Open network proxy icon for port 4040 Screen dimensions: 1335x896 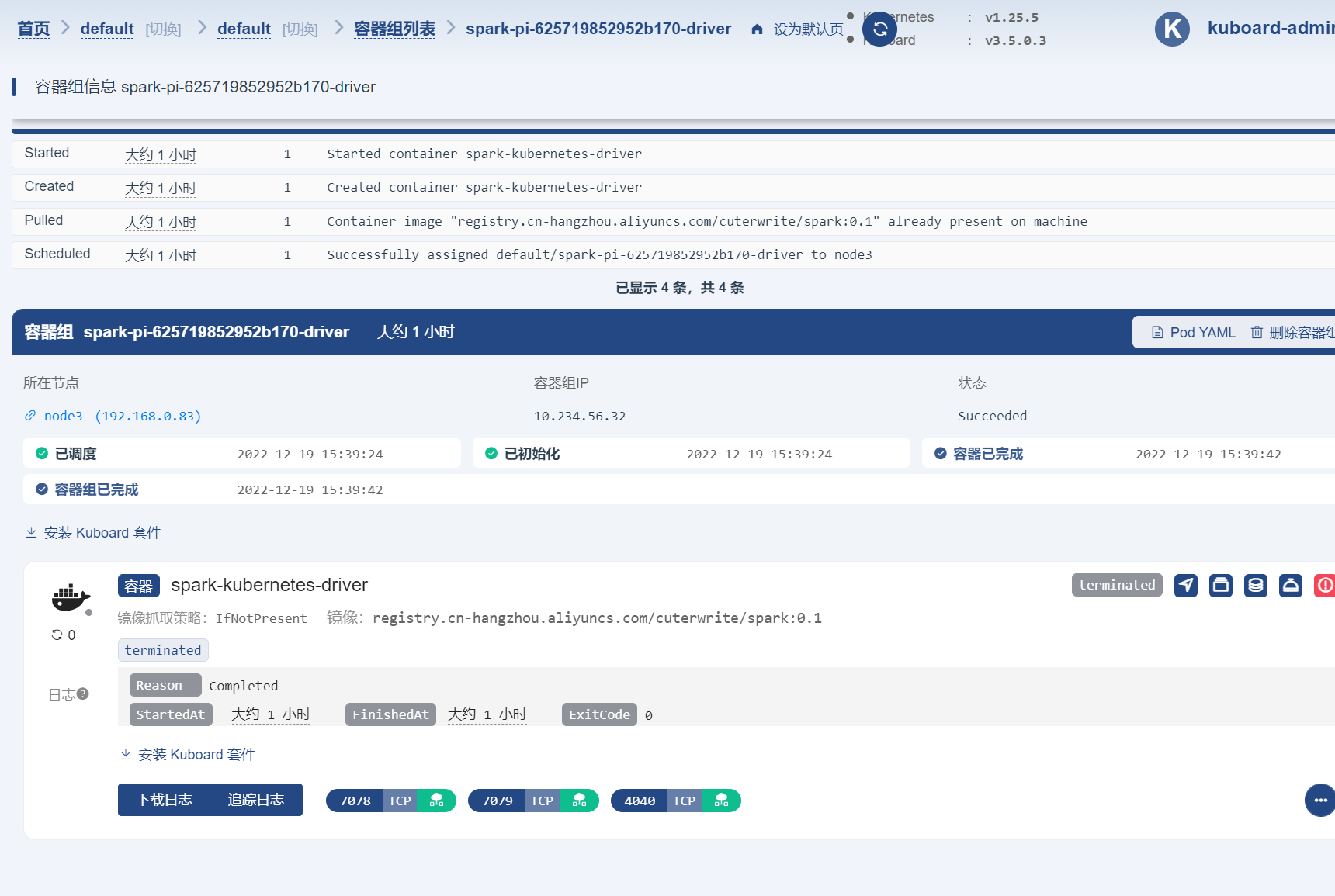click(721, 801)
